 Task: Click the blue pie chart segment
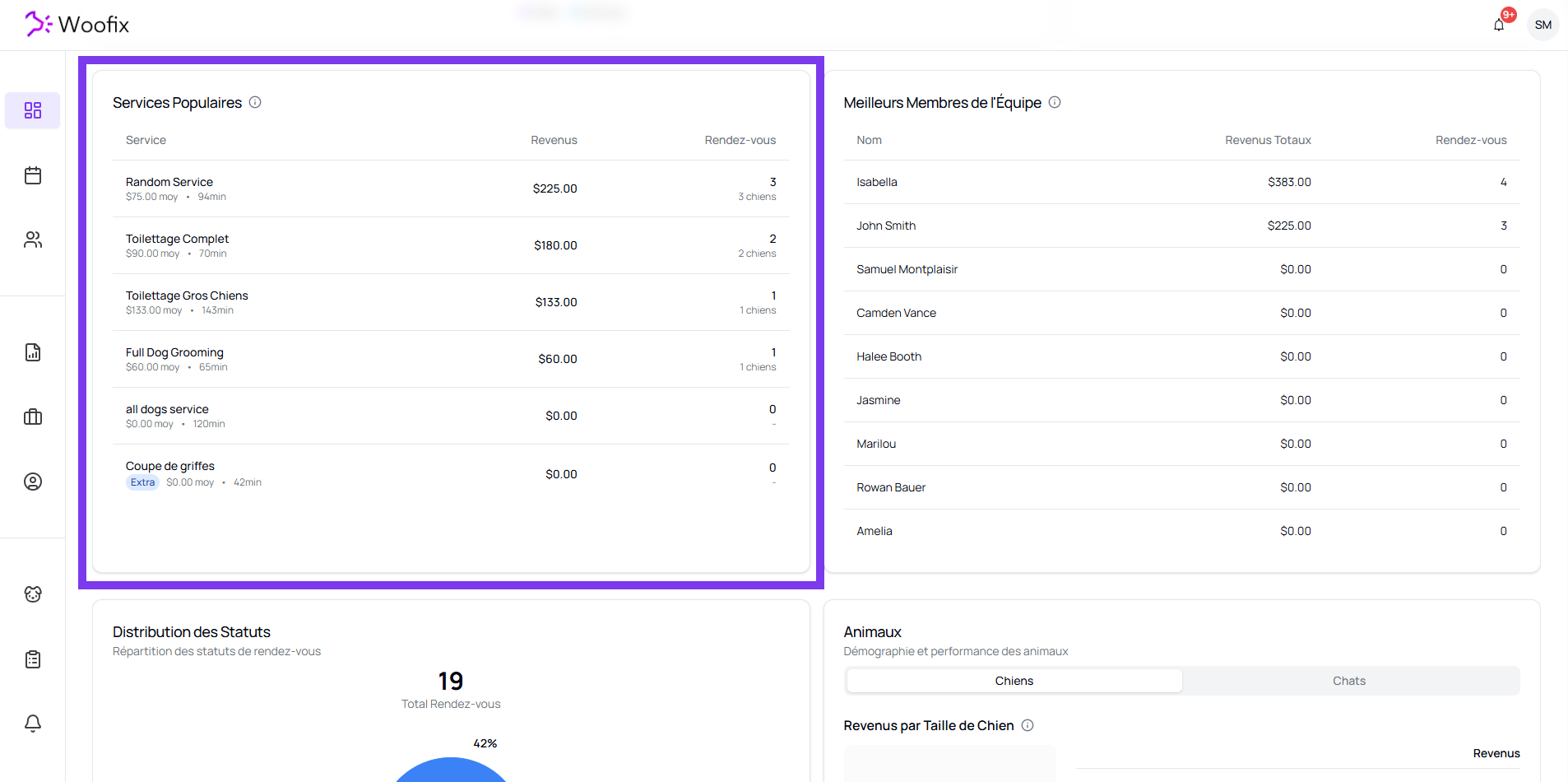451,772
